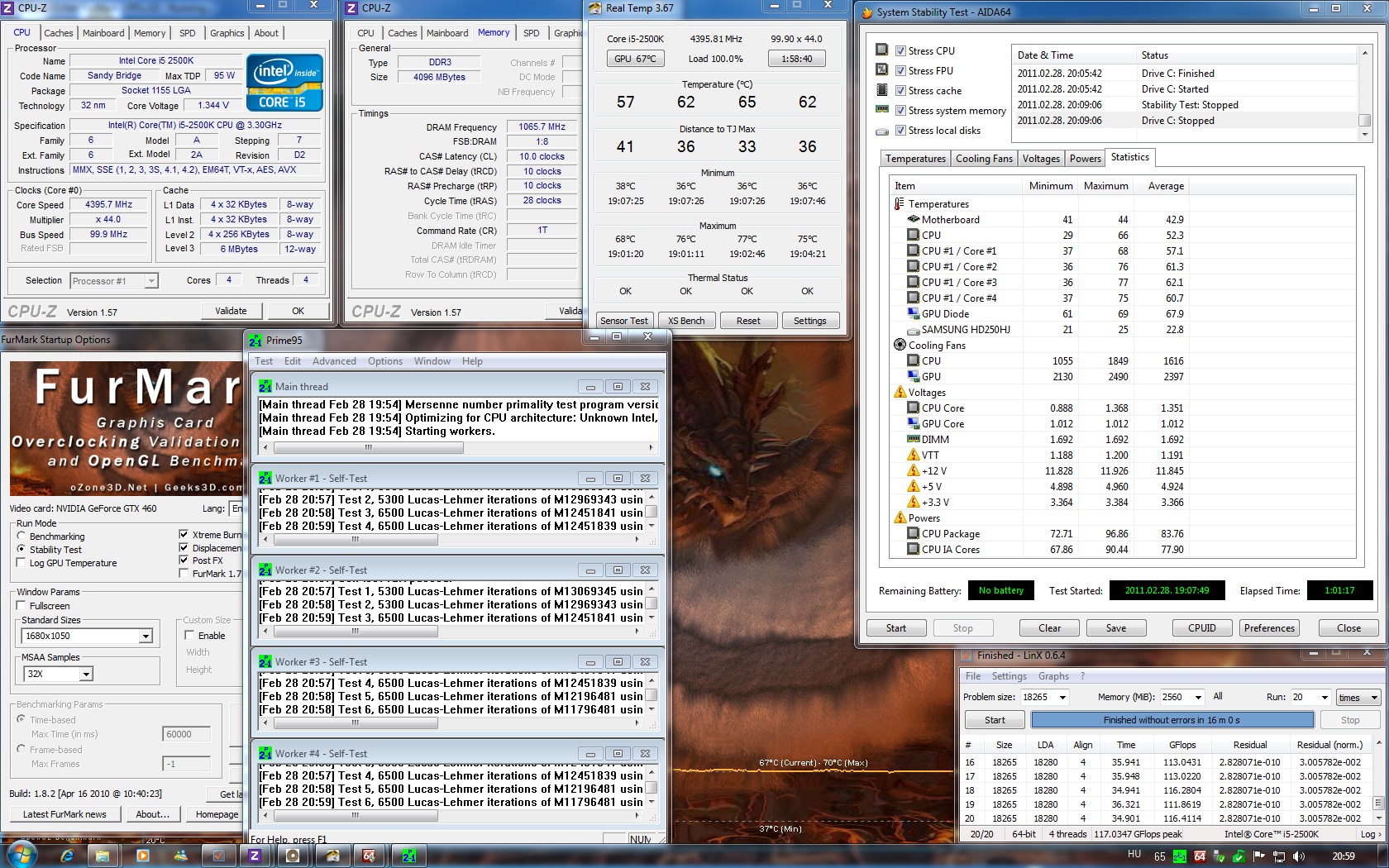1389x868 pixels.
Task: Switch to the AIDA64 taskbar button
Action: point(369,856)
